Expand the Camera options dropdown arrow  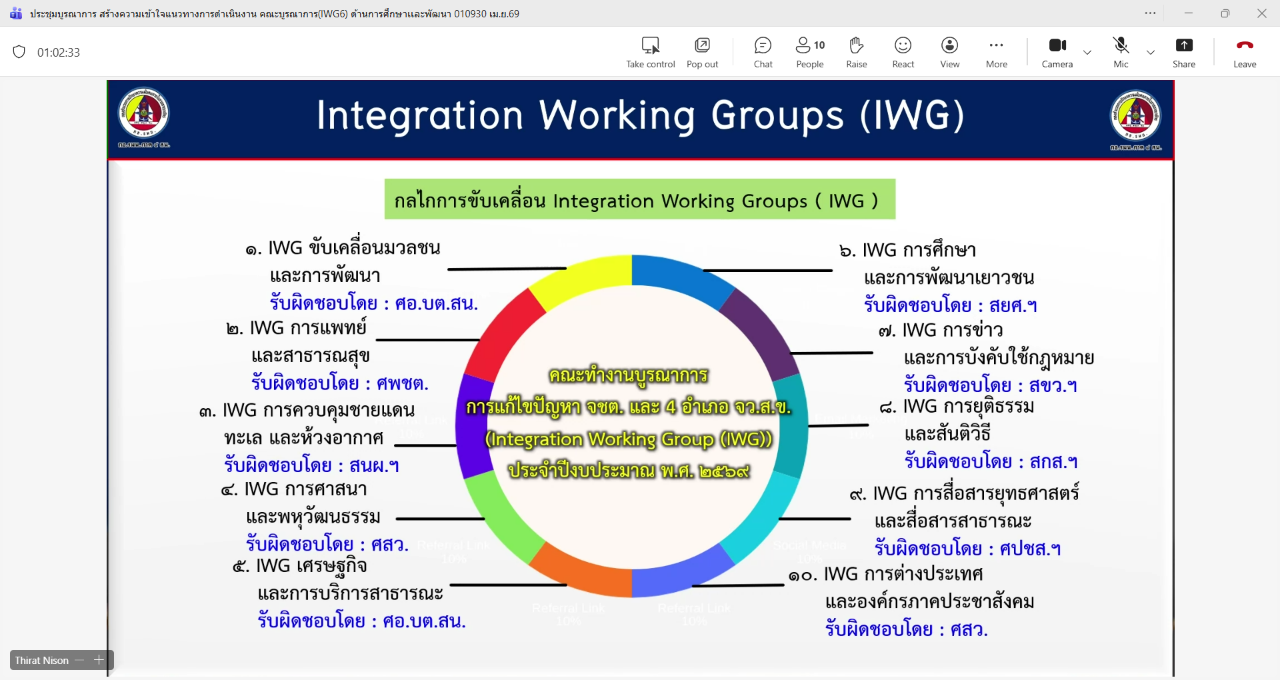pos(1087,52)
